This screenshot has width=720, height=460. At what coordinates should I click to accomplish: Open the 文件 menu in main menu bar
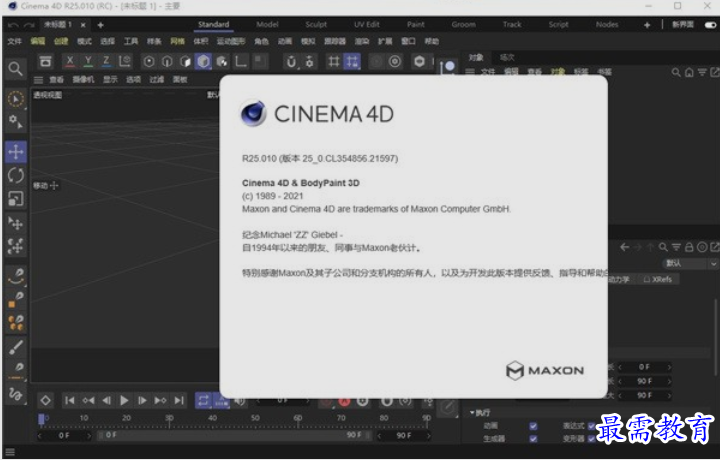[x=14, y=41]
